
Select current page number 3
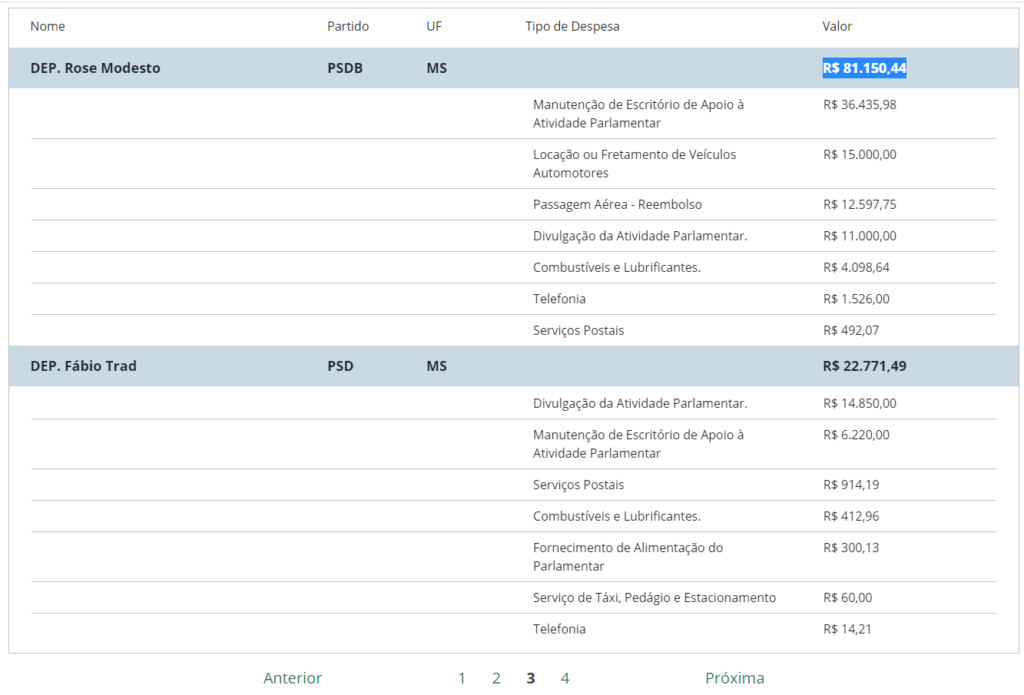pos(531,678)
